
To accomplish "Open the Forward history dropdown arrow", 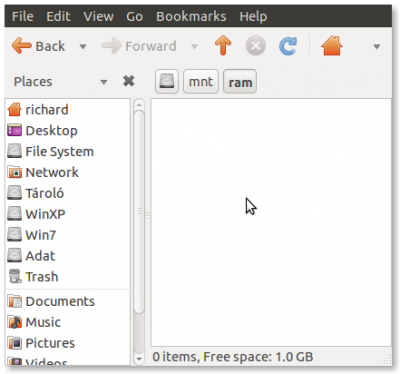I will coord(194,46).
